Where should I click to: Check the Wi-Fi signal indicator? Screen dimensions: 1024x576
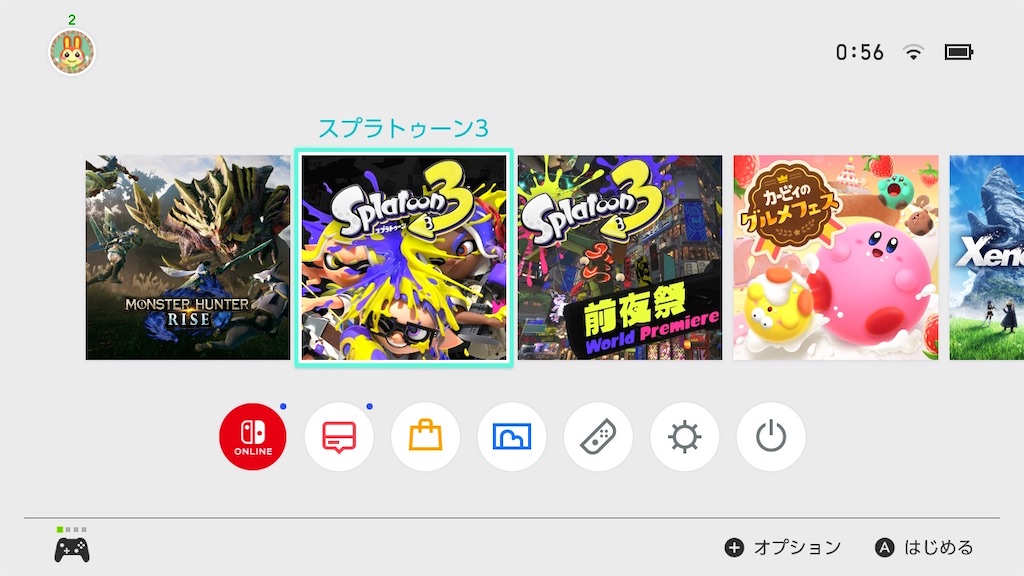point(913,52)
